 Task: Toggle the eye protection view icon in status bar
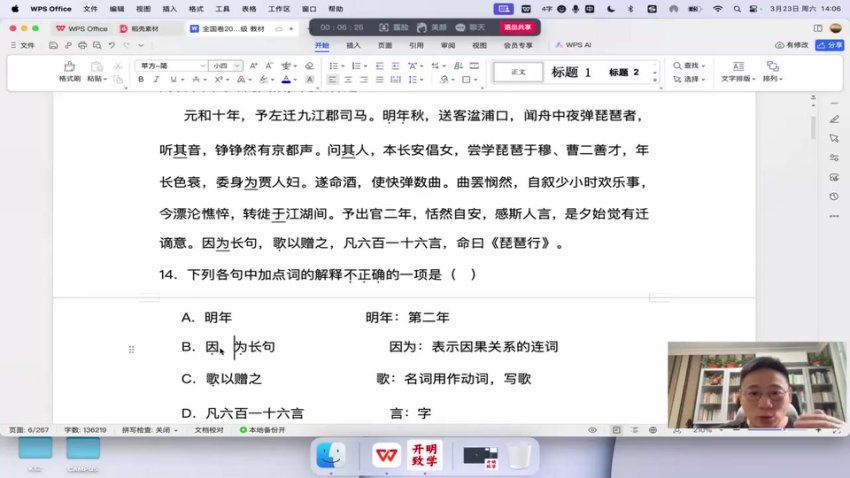593,429
